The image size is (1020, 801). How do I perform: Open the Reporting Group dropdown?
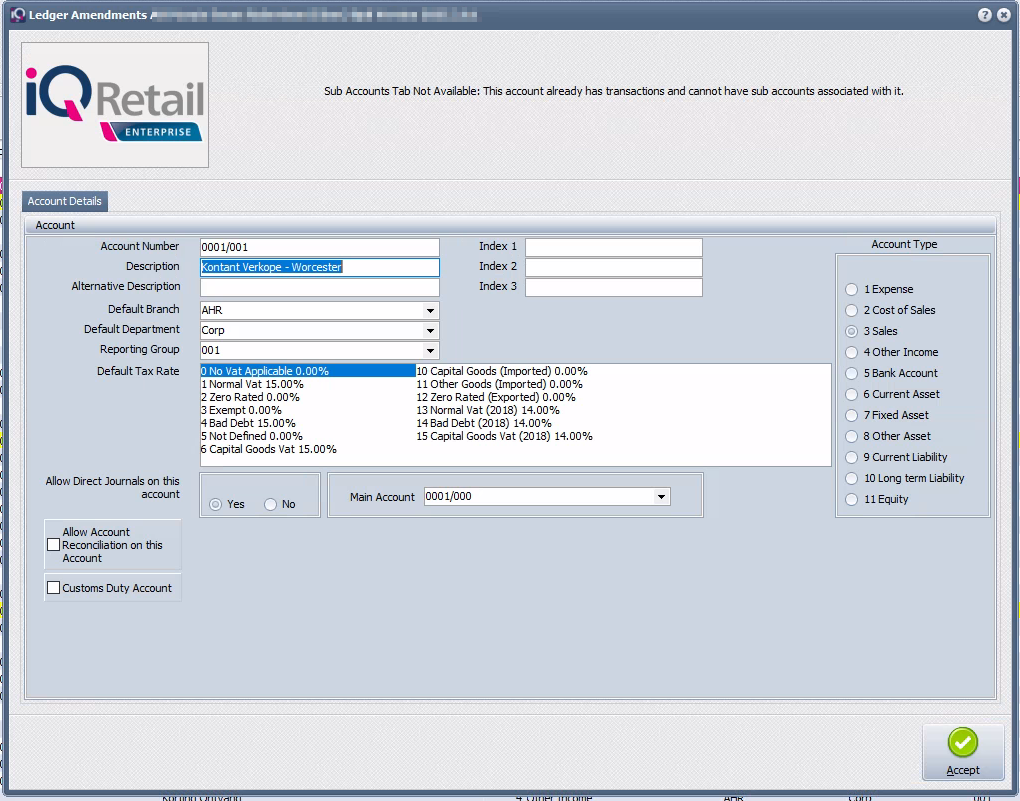[x=430, y=351]
